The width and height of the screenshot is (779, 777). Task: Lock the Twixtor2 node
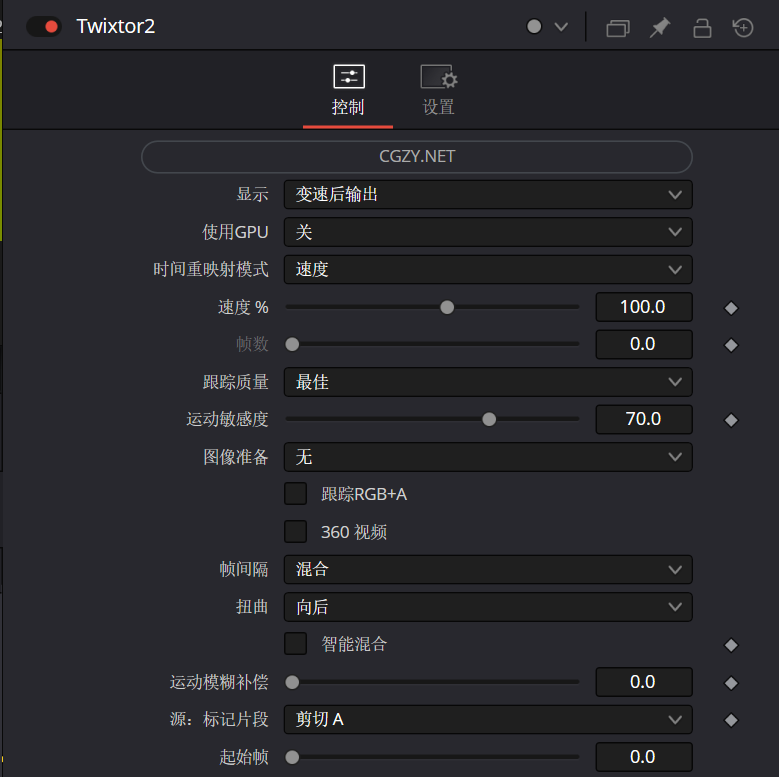(702, 28)
